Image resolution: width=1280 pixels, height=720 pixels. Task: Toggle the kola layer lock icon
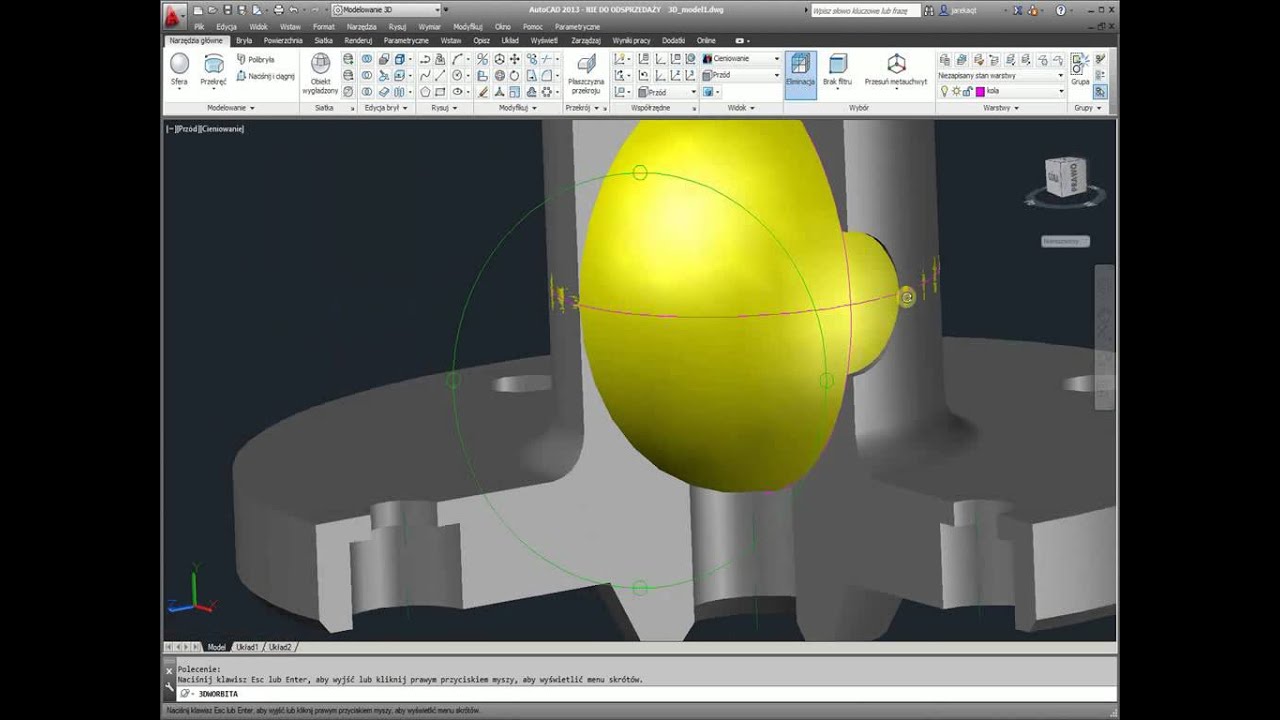click(967, 91)
